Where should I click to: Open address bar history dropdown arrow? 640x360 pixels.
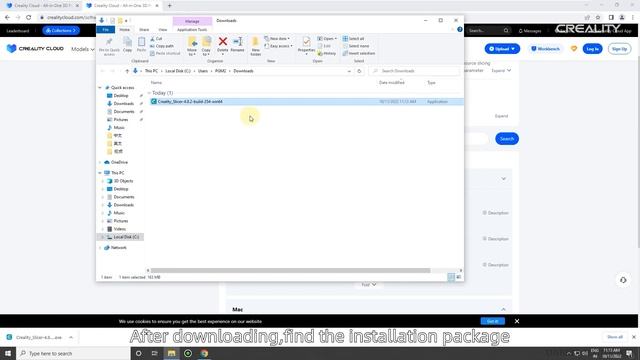point(349,71)
